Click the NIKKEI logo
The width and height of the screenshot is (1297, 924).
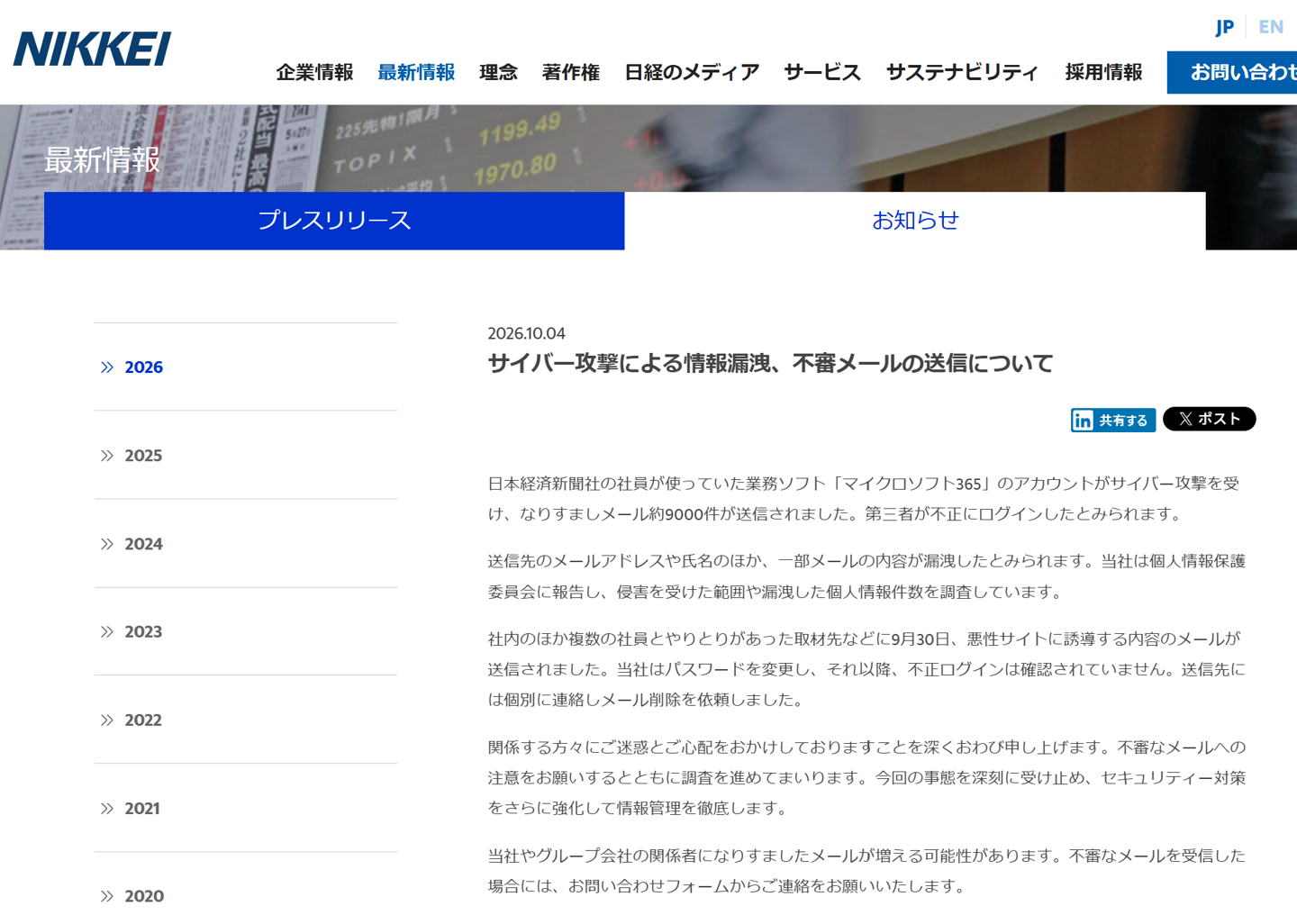pyautogui.click(x=92, y=49)
